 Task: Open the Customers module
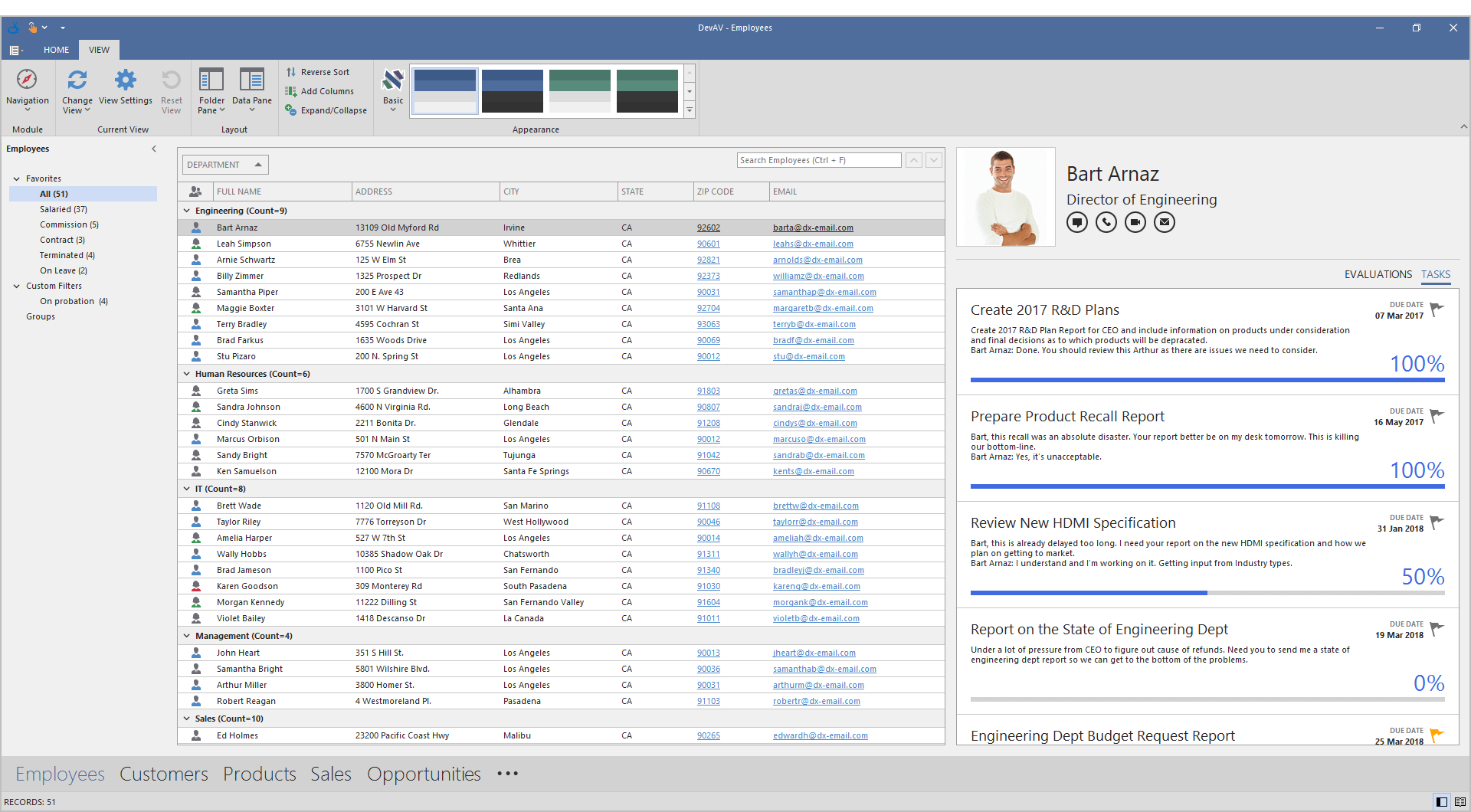pos(163,774)
